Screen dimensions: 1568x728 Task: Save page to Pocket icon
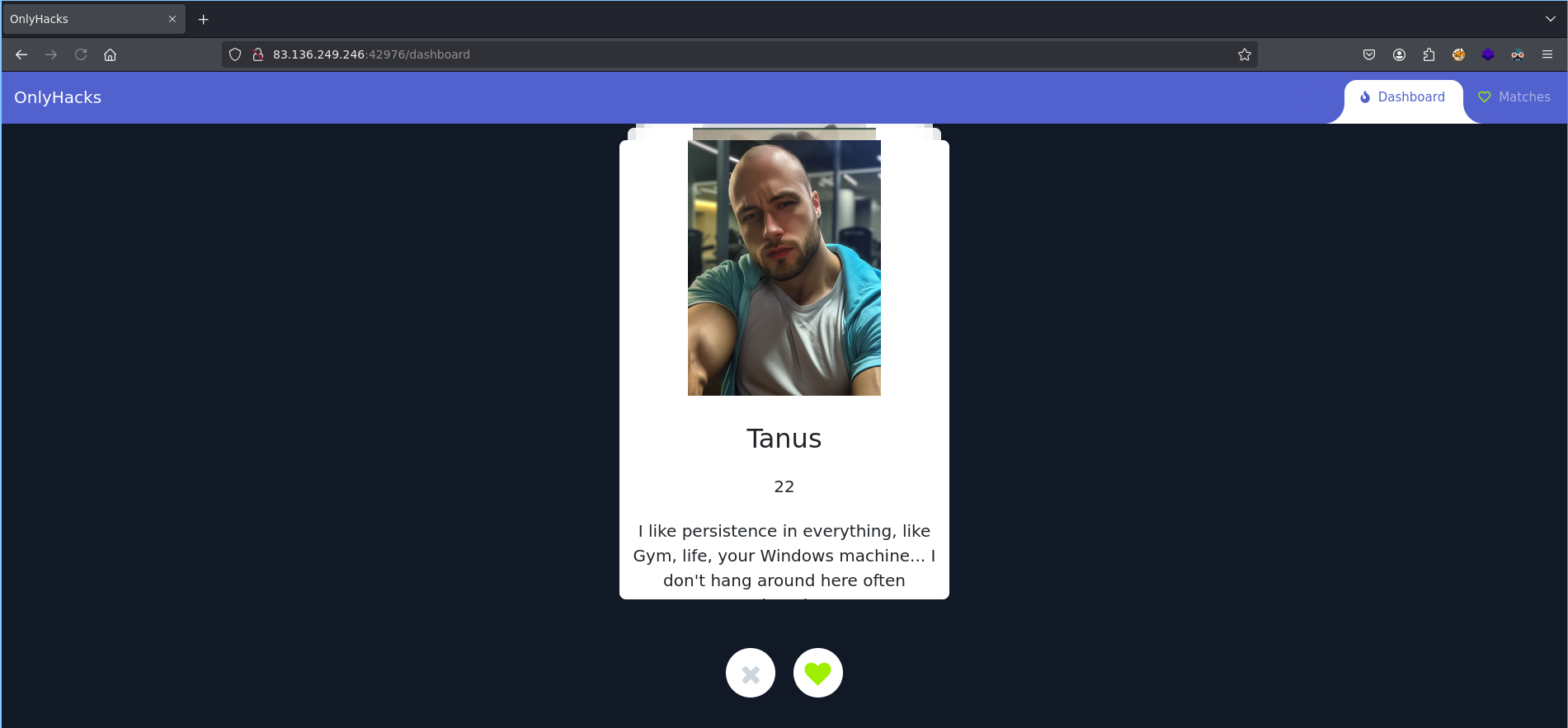click(x=1369, y=54)
